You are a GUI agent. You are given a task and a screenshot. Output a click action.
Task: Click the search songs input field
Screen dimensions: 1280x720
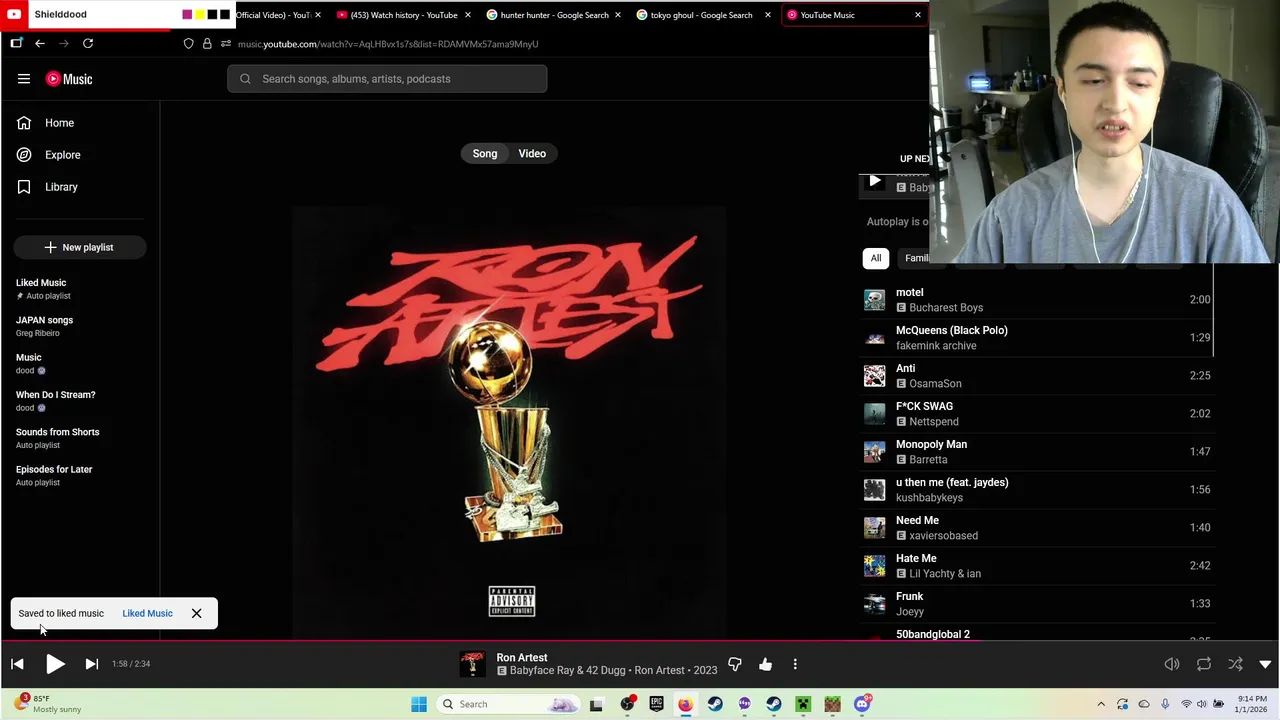click(387, 79)
